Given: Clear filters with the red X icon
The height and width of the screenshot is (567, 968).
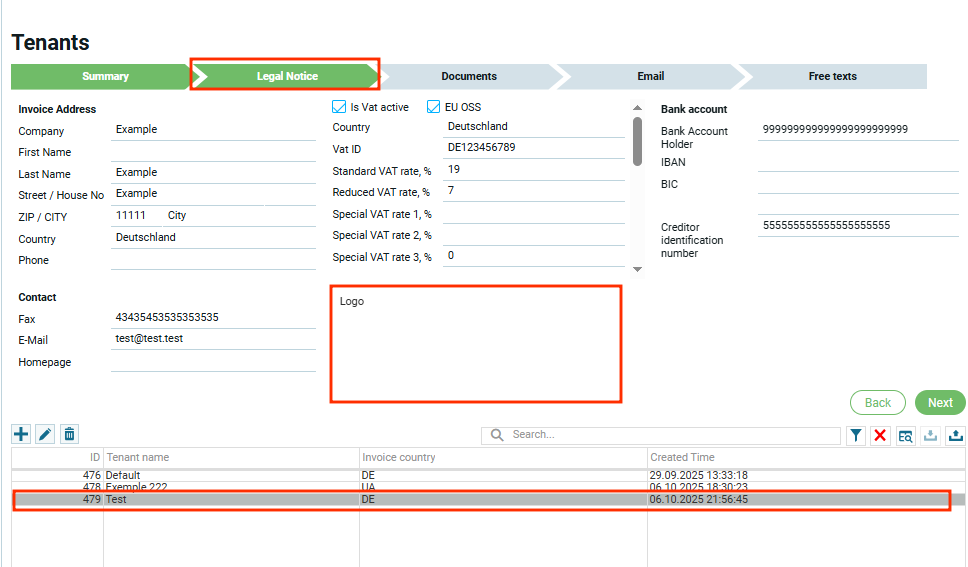Looking at the screenshot, I should (x=881, y=435).
